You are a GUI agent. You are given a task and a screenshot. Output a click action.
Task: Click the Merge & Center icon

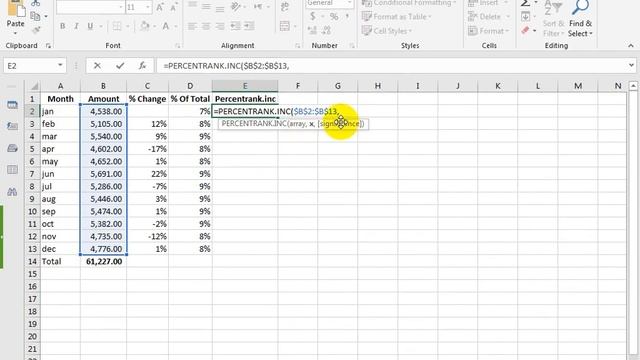tap(285, 26)
